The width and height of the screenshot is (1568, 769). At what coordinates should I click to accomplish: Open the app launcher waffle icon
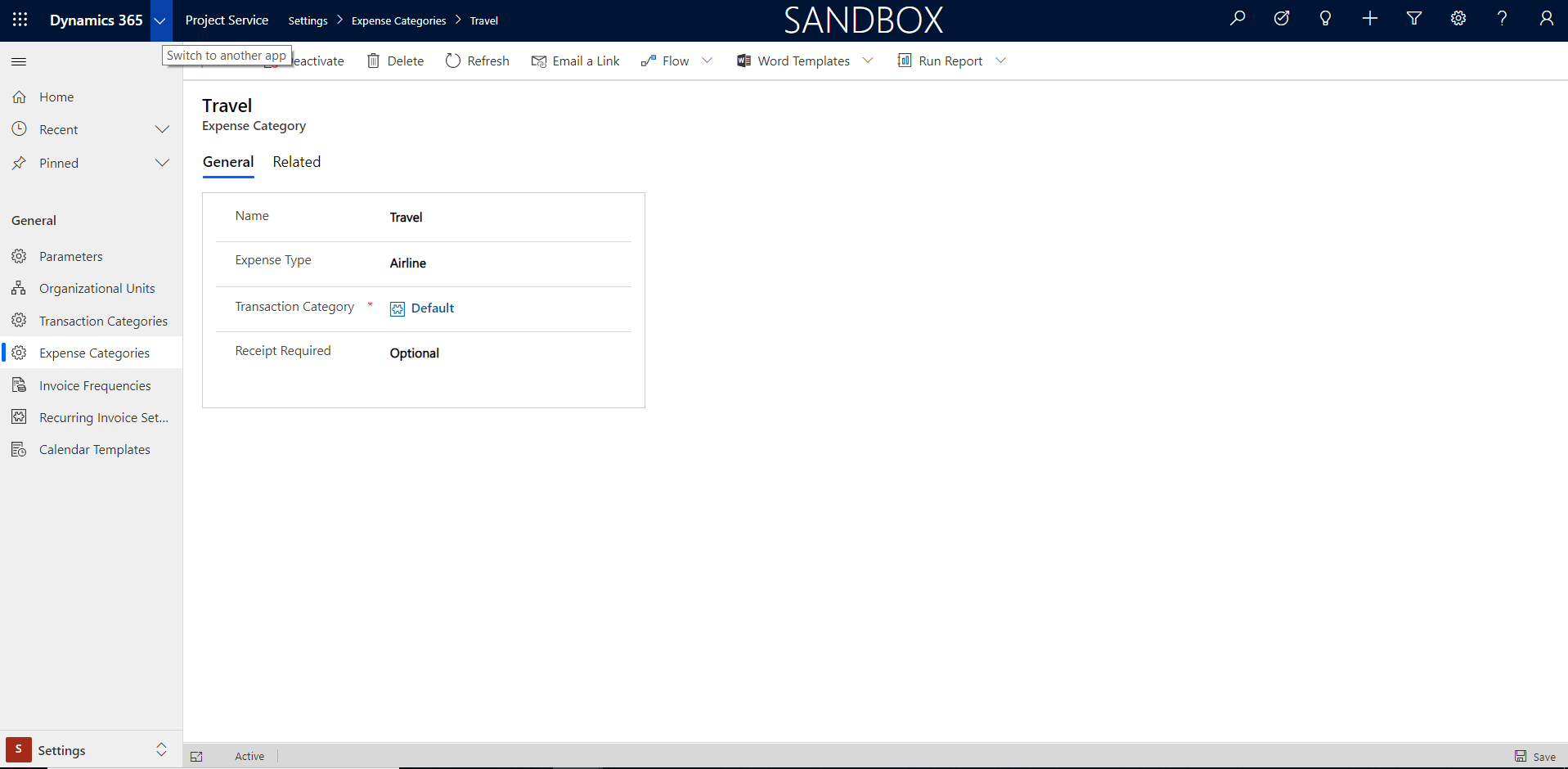click(x=20, y=20)
